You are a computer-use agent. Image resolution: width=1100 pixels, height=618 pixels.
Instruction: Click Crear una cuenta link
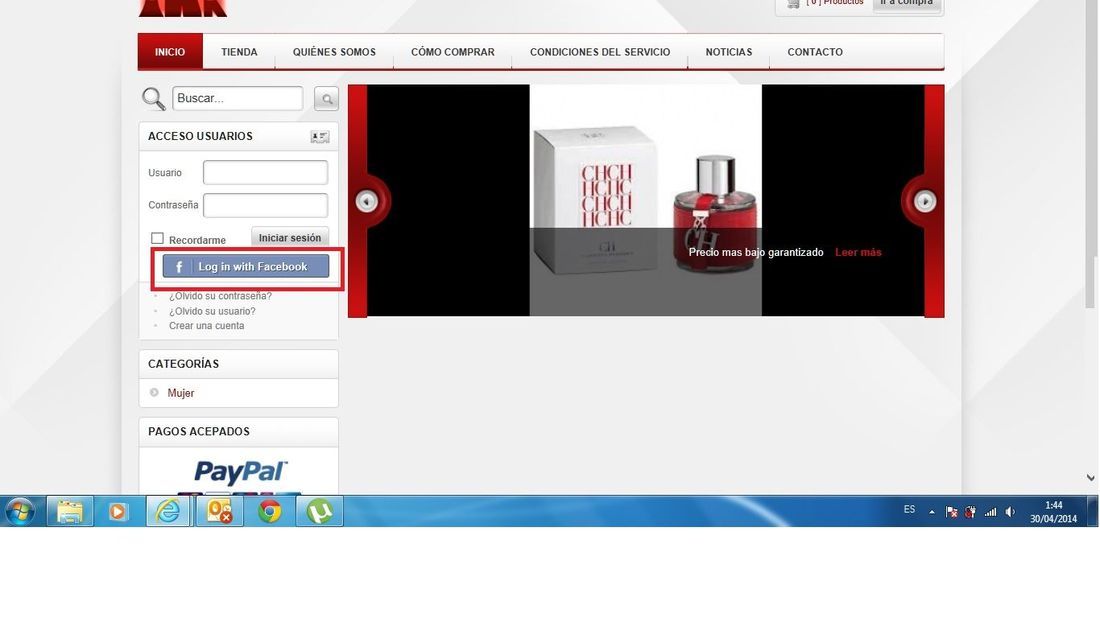206,326
